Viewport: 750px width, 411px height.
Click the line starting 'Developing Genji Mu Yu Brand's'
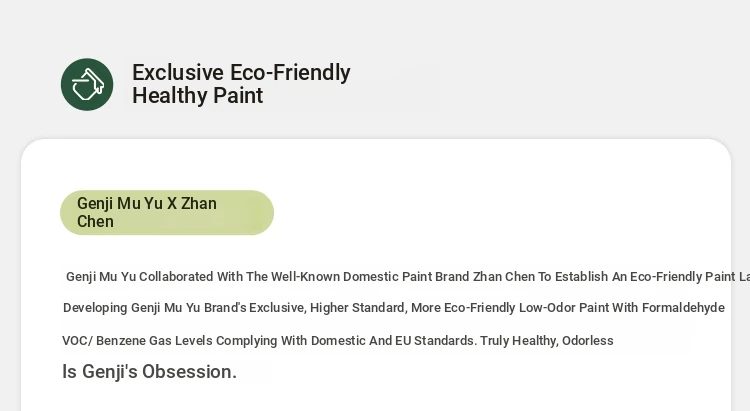(x=393, y=308)
